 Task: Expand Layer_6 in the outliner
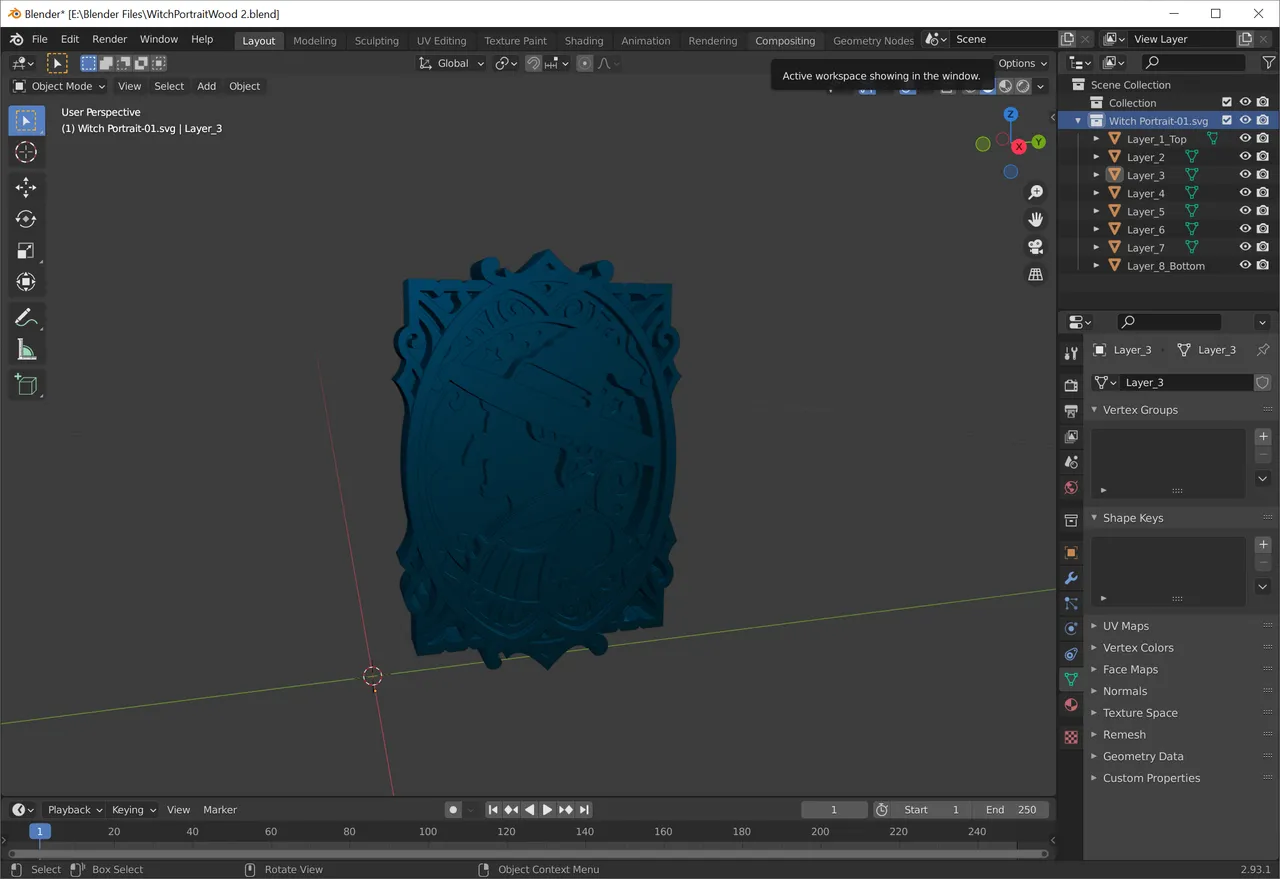pos(1096,230)
